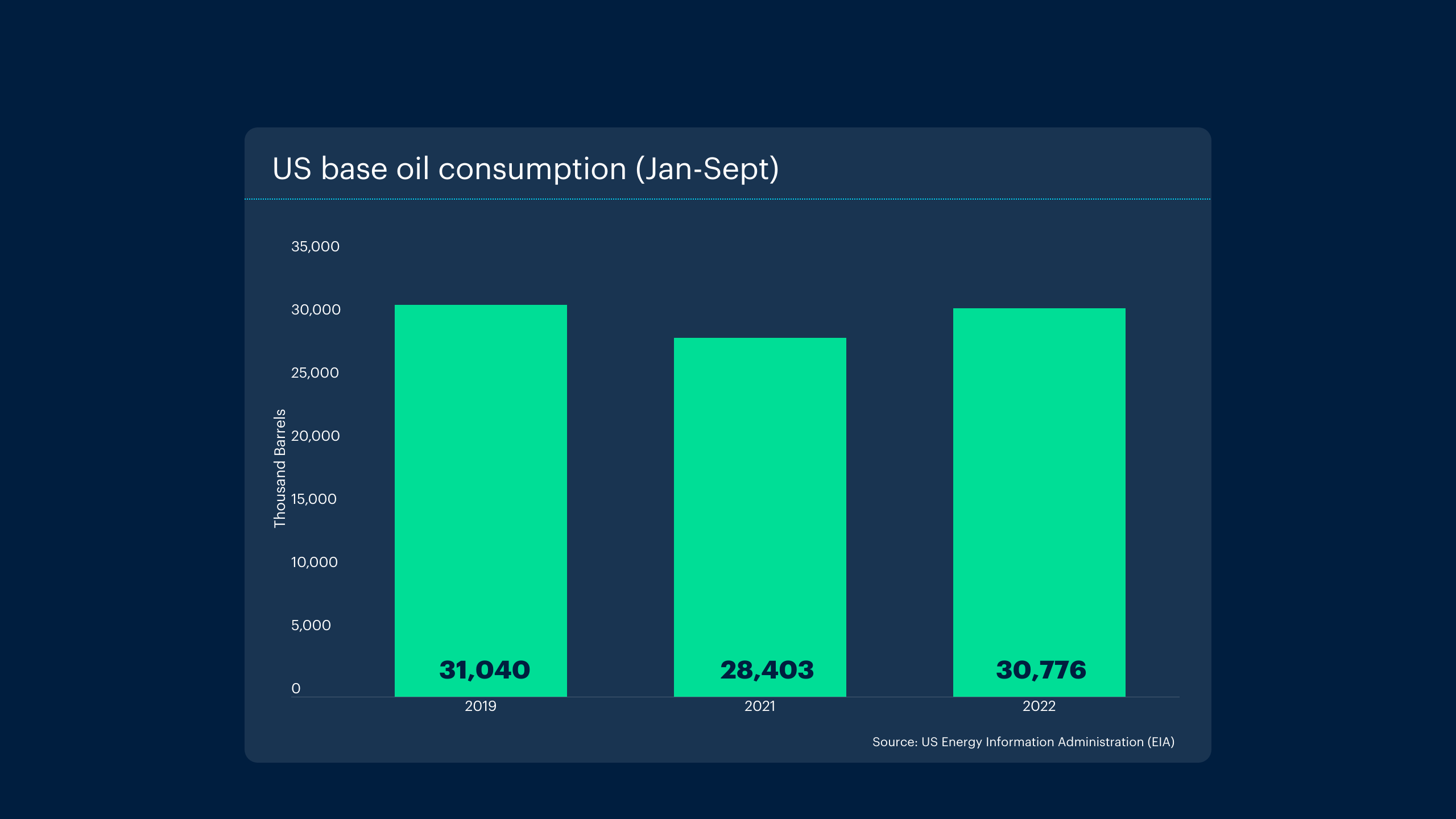Click the 2022 x-axis label
Screen dimensions: 1456x819
(1039, 706)
